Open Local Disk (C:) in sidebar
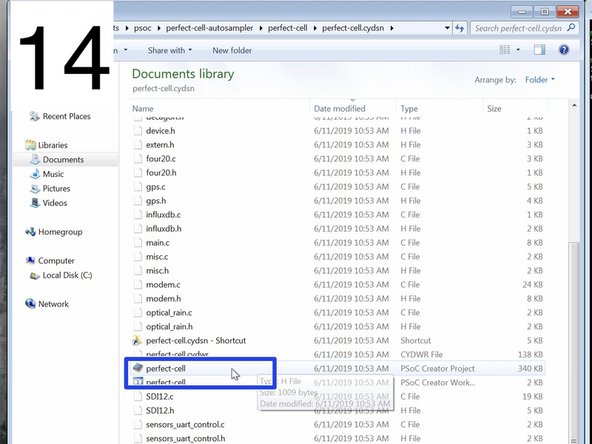This screenshot has height=444, width=592. pos(61,275)
